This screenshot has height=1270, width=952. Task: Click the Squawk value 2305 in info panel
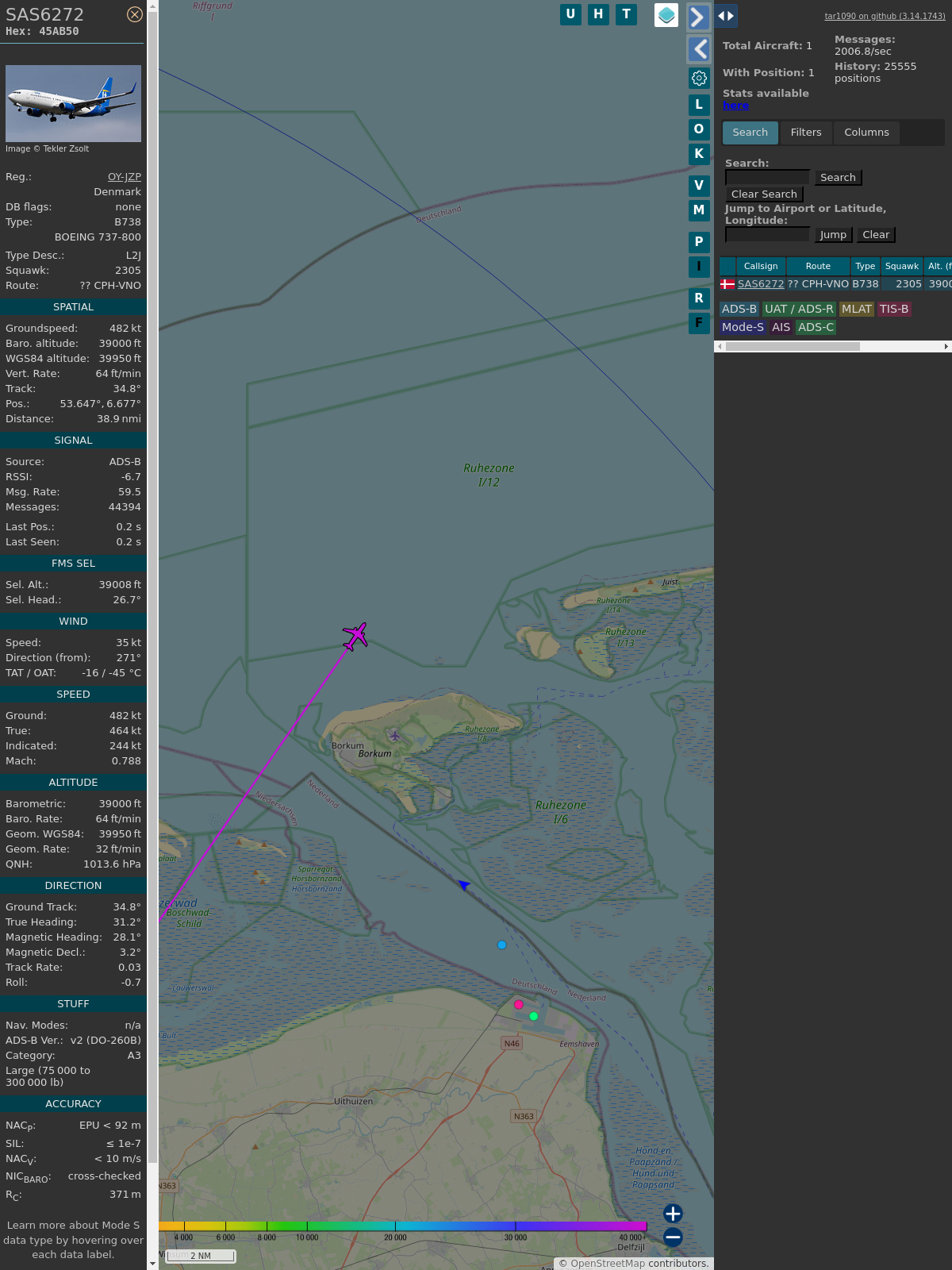click(128, 271)
